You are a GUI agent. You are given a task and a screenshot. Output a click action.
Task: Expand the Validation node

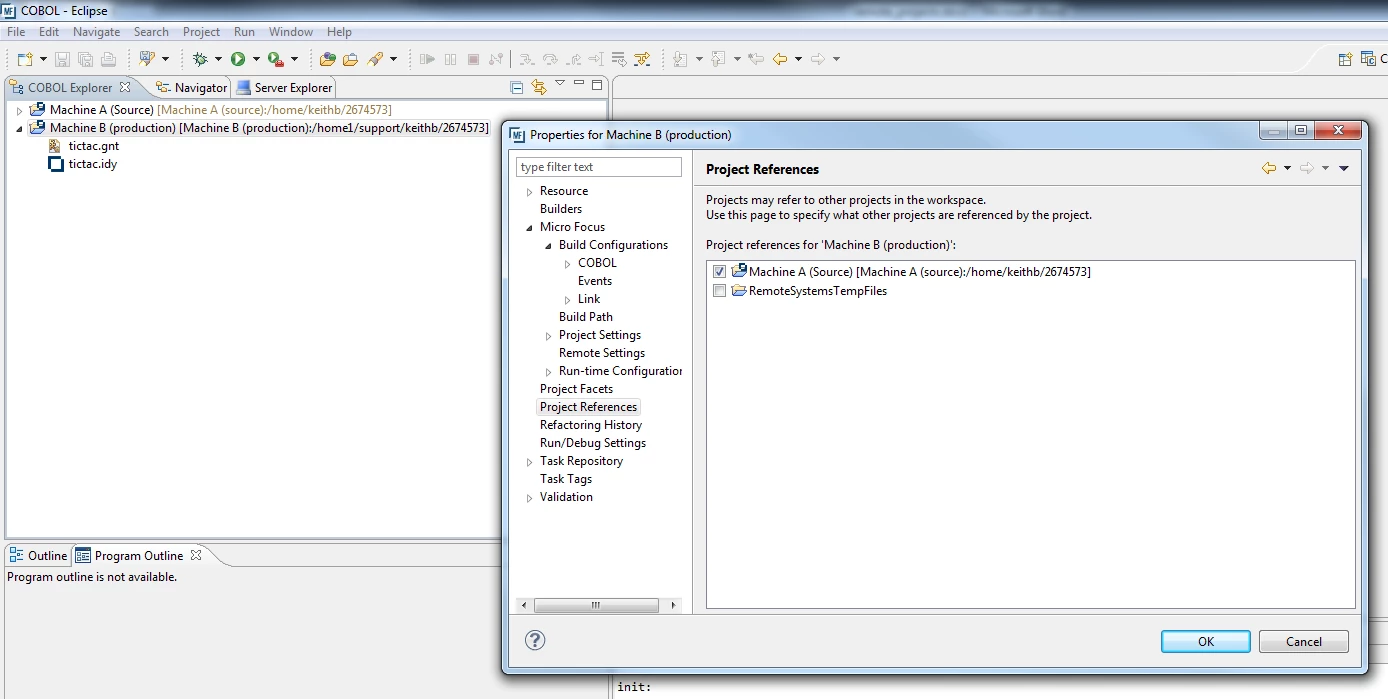529,498
